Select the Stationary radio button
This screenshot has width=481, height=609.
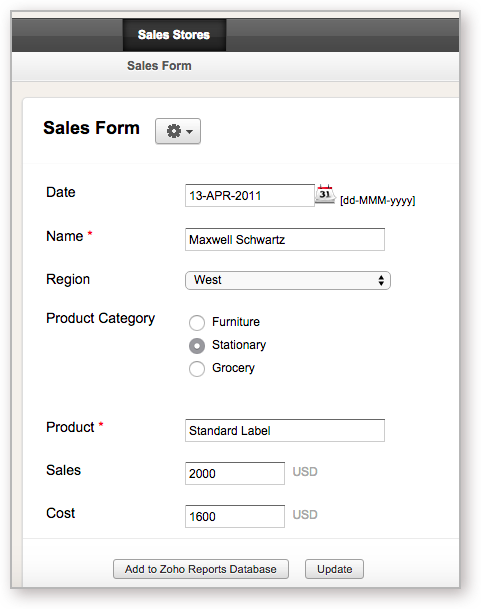(x=197, y=346)
